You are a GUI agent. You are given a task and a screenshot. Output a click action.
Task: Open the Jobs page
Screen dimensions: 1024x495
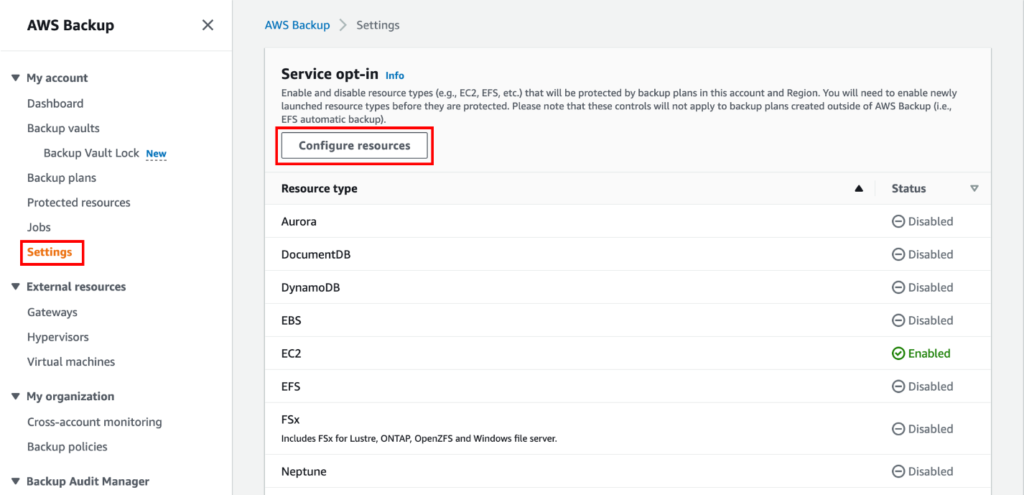coord(39,227)
